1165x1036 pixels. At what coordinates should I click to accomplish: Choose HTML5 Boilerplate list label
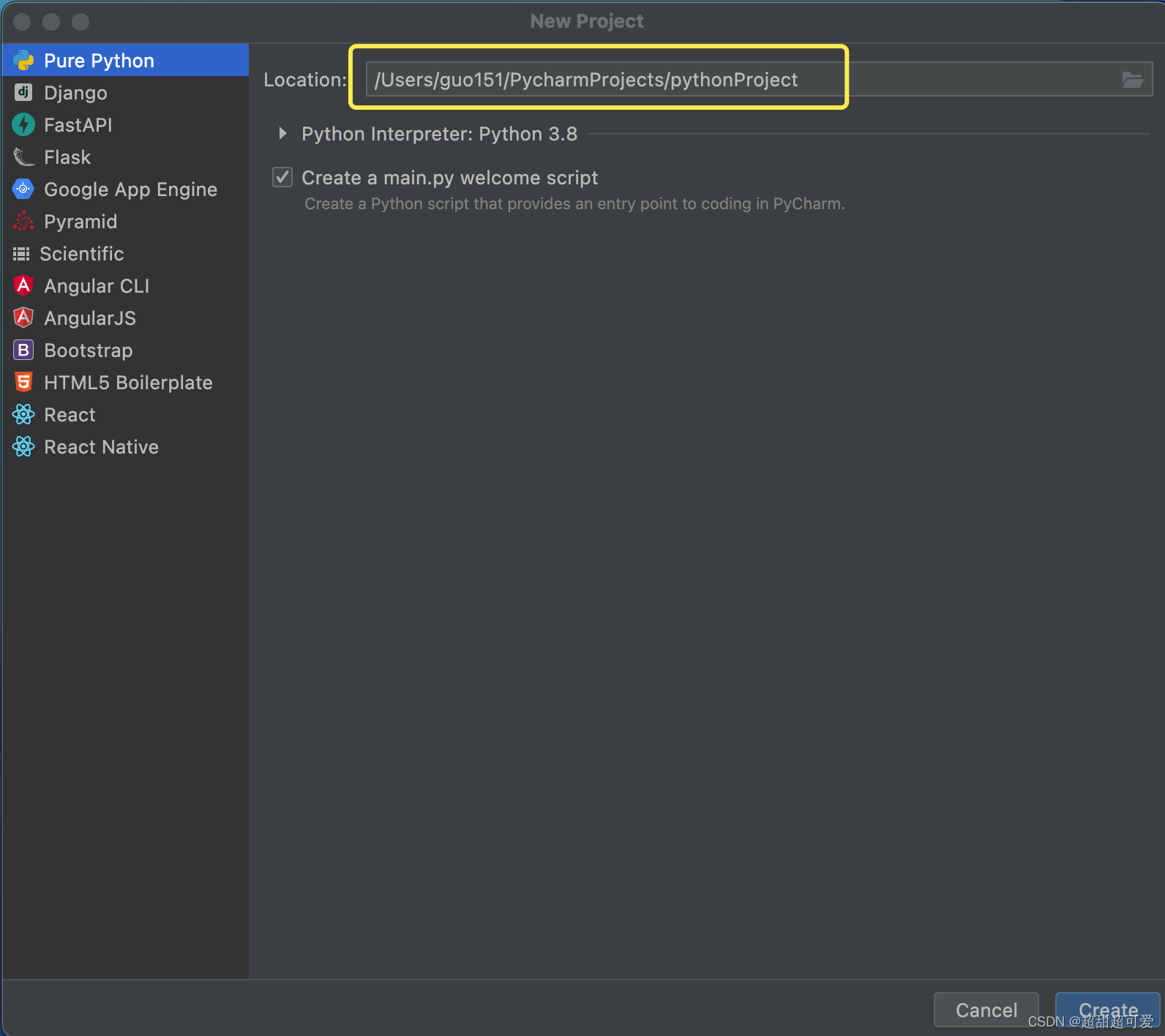pos(128,383)
